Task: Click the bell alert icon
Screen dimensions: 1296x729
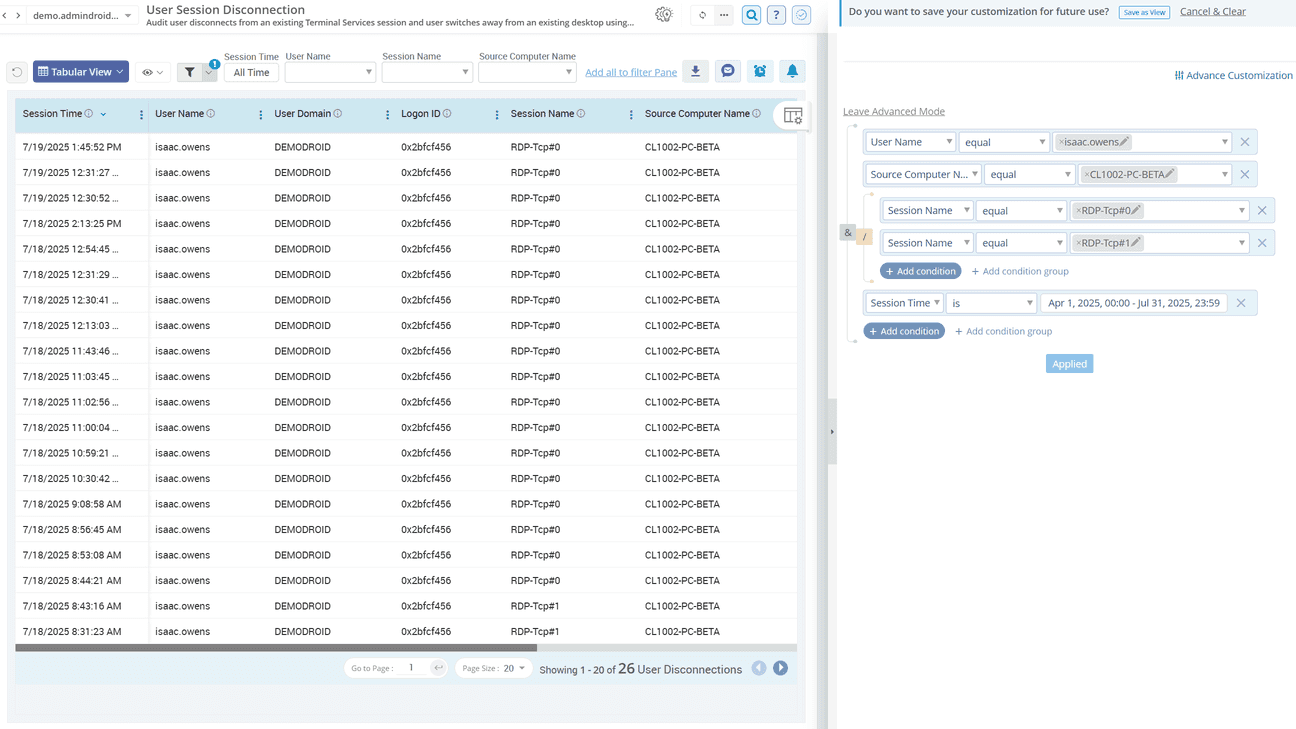Action: tap(792, 71)
